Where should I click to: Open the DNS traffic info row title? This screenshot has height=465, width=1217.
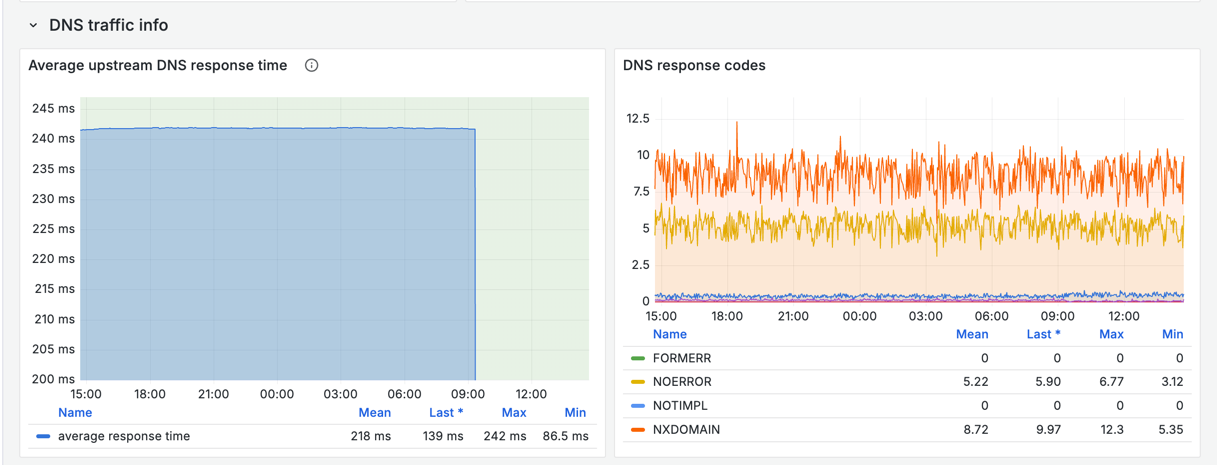108,25
